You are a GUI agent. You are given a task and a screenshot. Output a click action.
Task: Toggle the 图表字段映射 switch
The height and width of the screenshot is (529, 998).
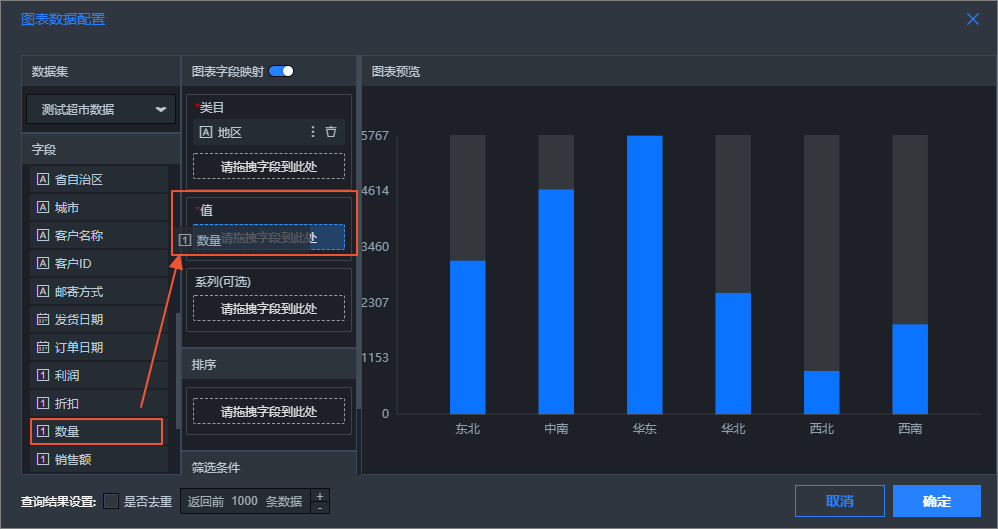tap(281, 71)
